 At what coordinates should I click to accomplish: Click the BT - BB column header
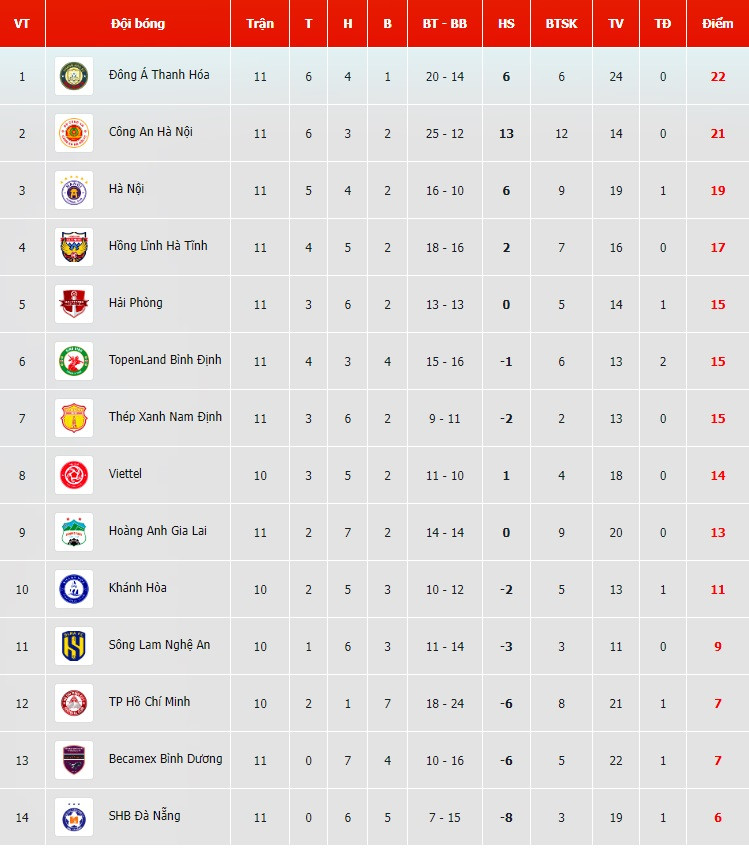click(445, 24)
